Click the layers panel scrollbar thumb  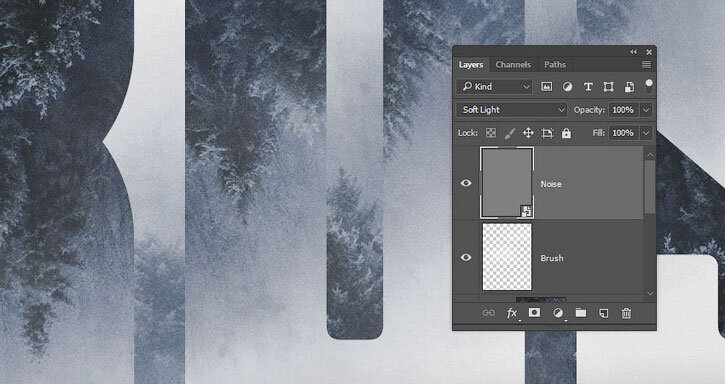pyautogui.click(x=650, y=187)
